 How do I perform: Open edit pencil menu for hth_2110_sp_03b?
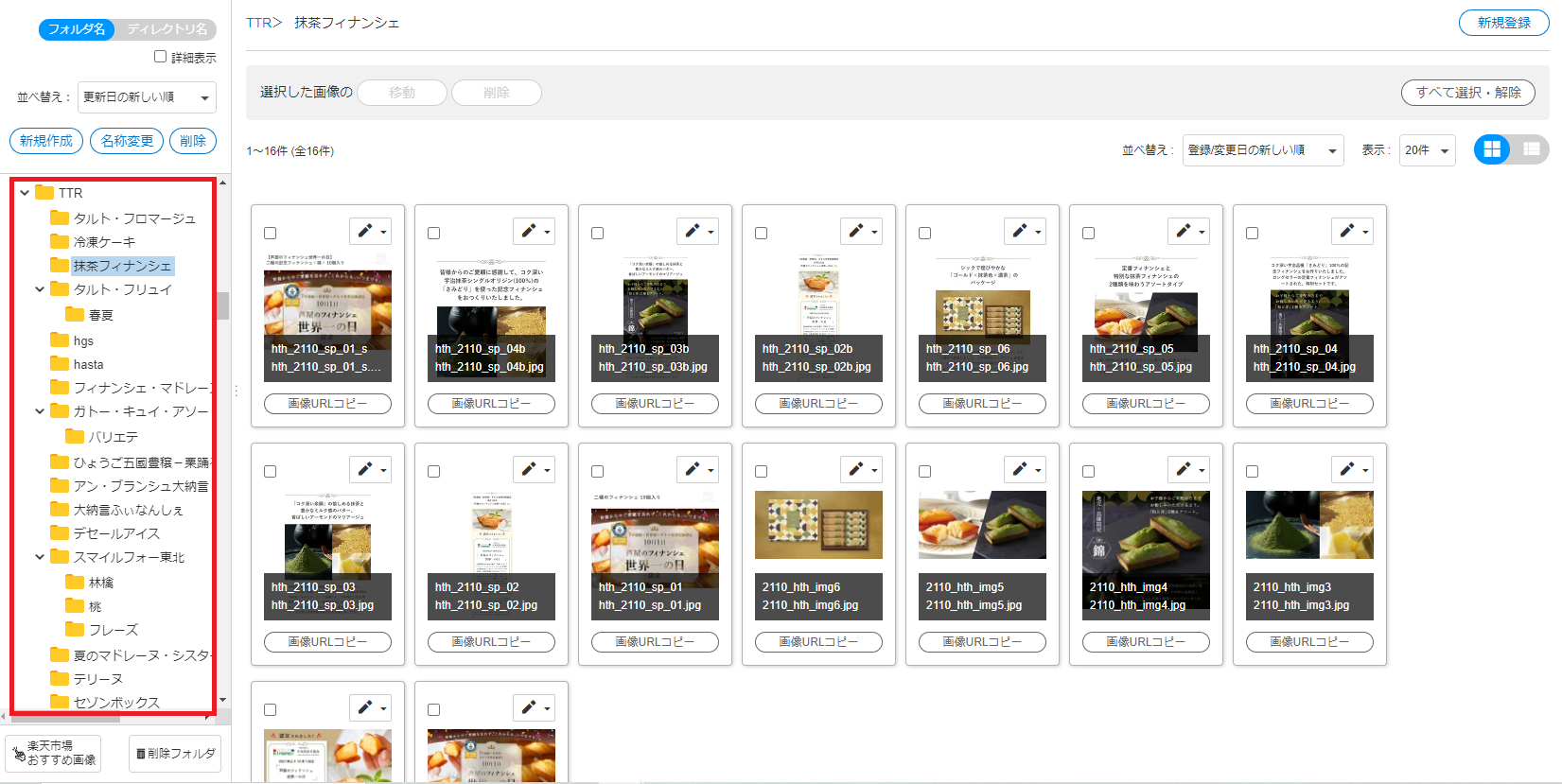click(x=698, y=231)
